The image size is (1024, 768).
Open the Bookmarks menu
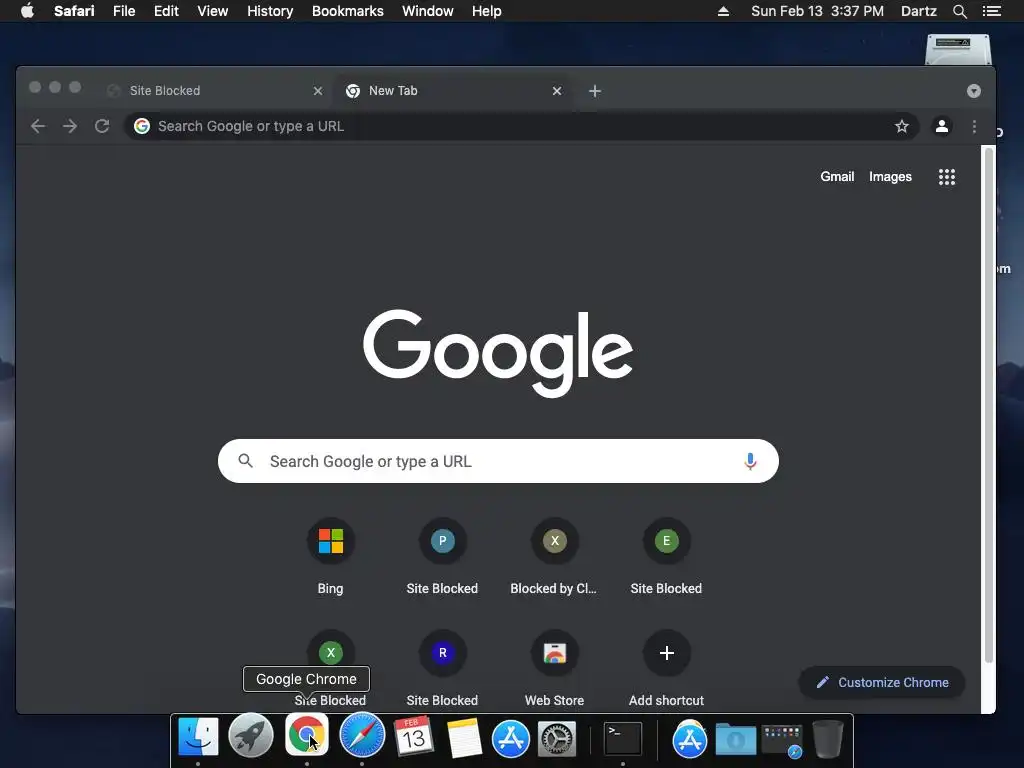pos(347,11)
